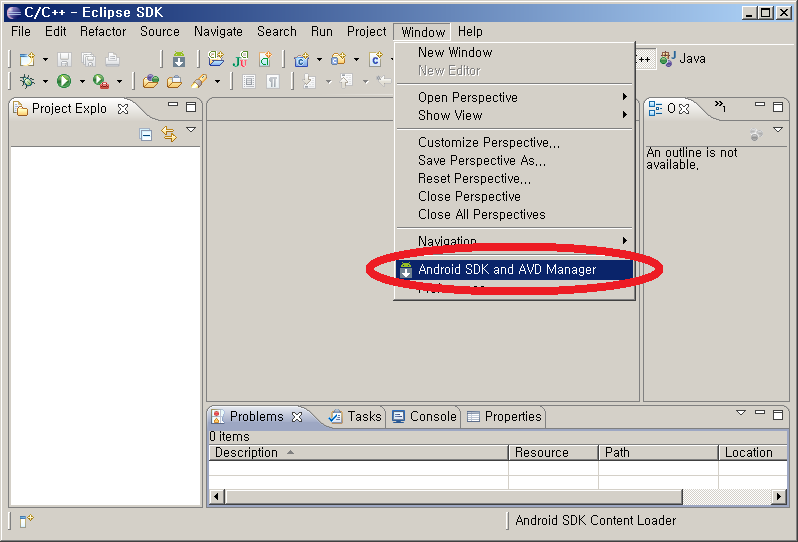The image size is (798, 542).
Task: Toggle Show Whitespace Characters pilcrow icon
Action: (273, 81)
